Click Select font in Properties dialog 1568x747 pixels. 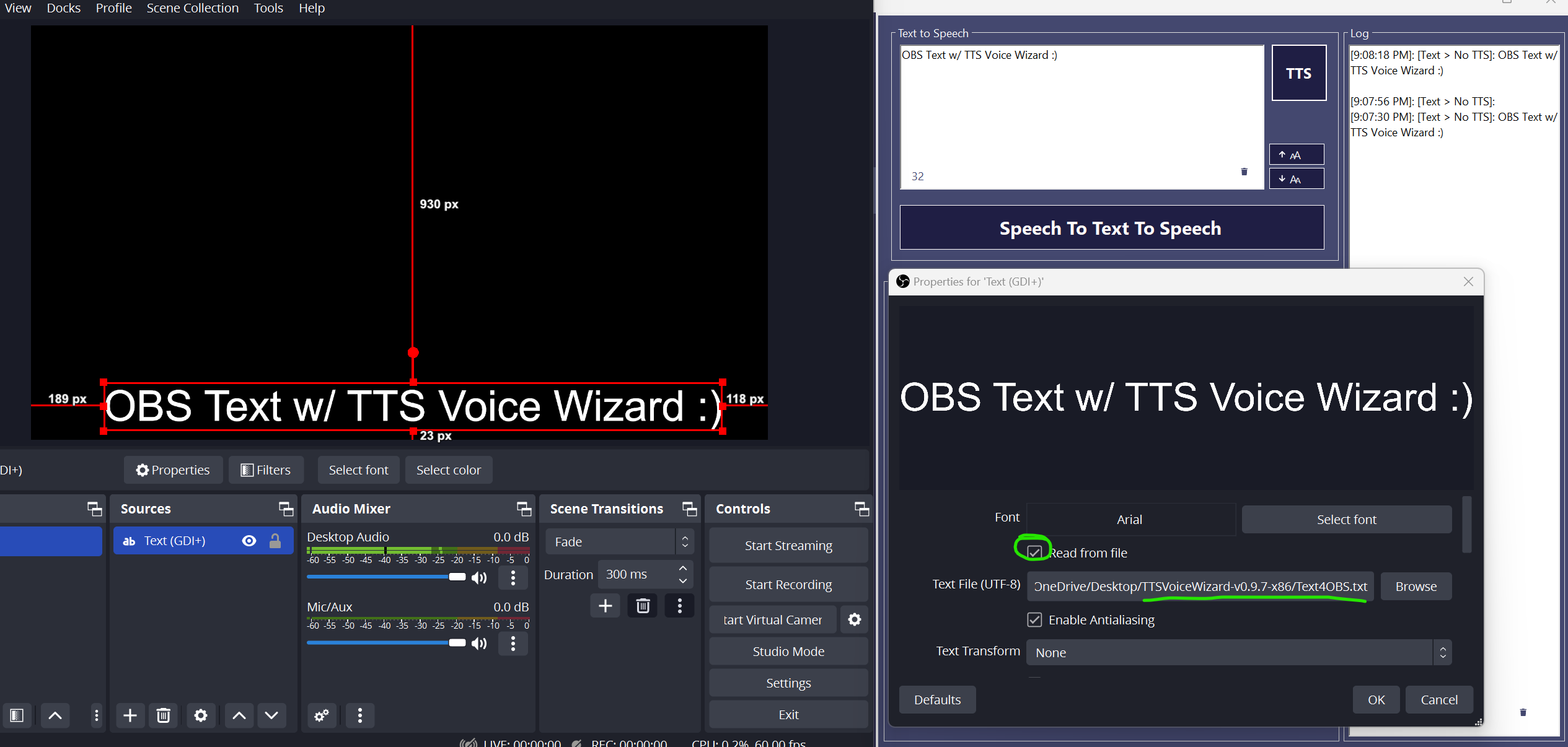[1347, 520]
